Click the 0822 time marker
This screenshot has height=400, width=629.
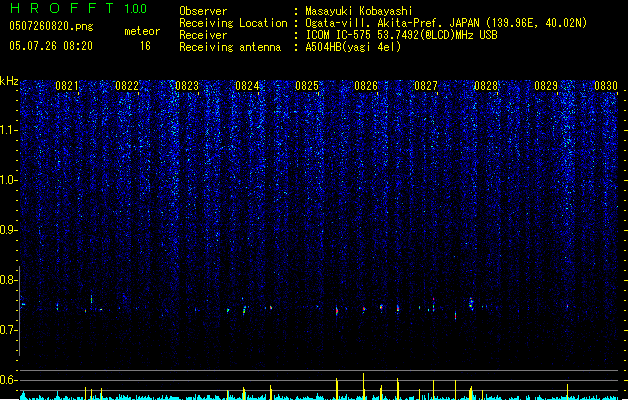pos(127,86)
